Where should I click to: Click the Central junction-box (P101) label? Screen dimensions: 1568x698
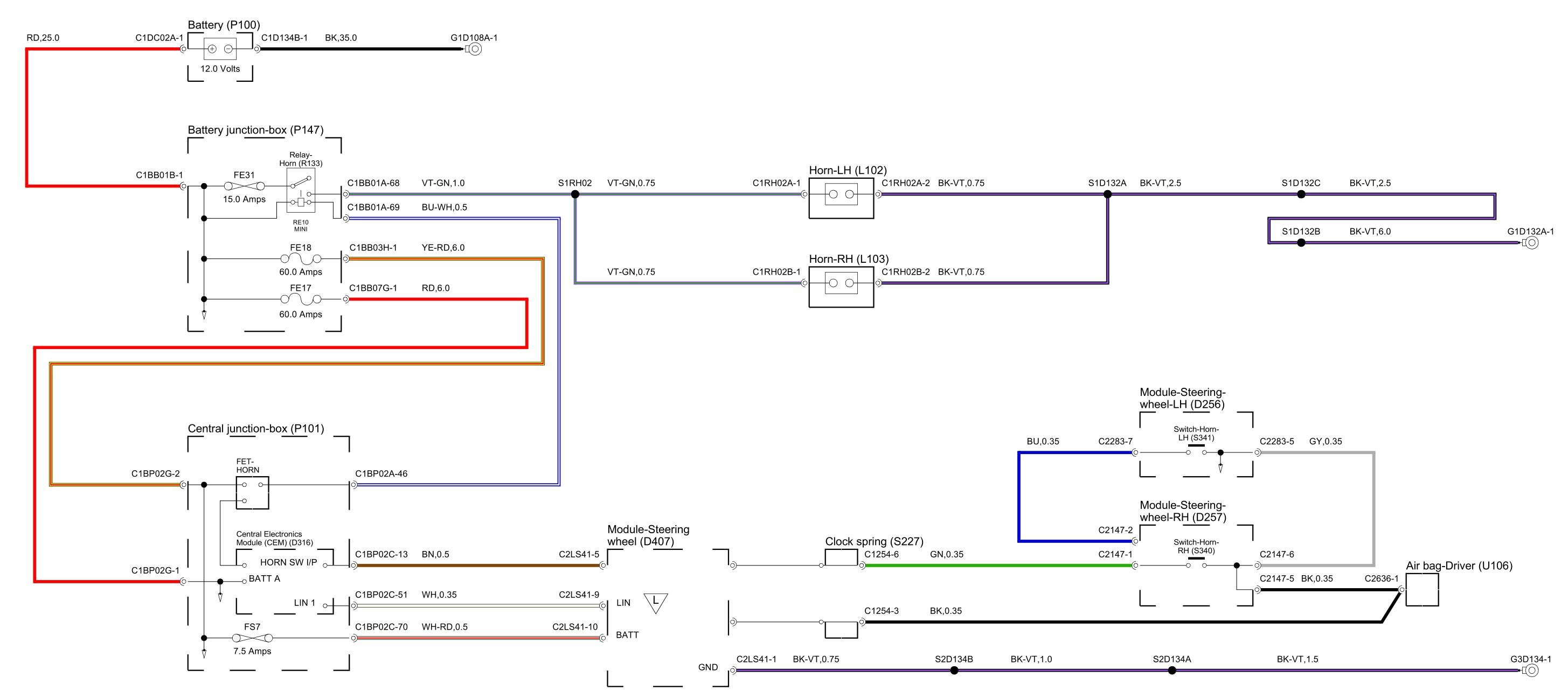[255, 428]
